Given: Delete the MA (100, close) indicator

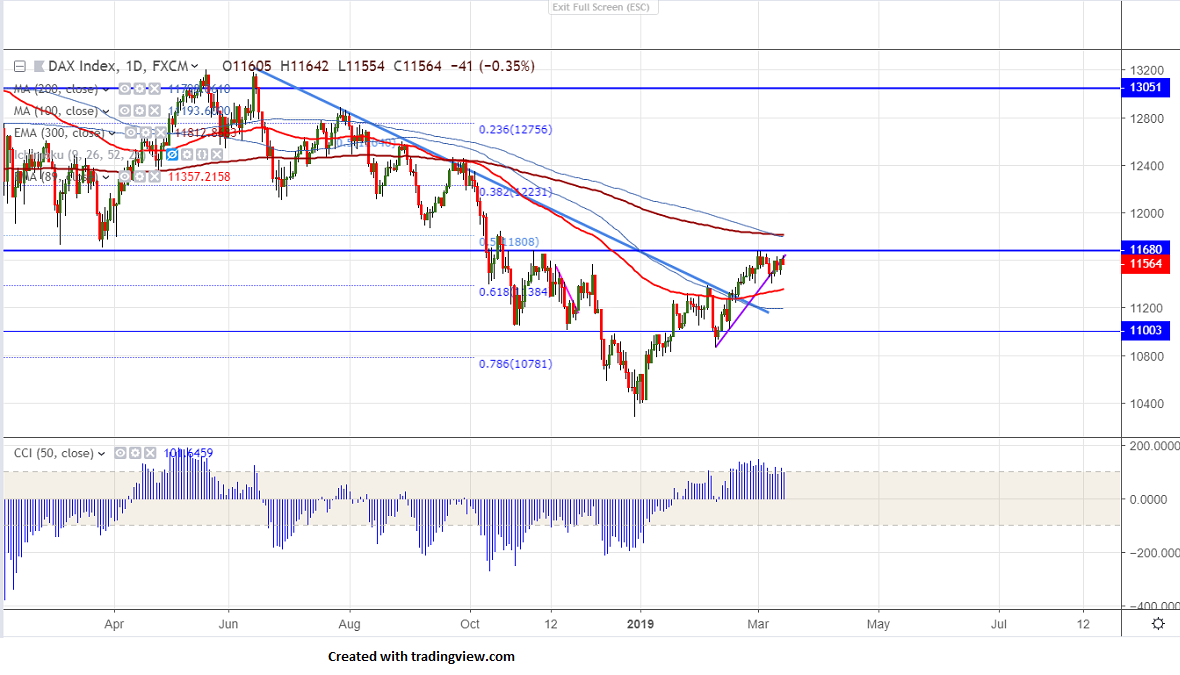Looking at the screenshot, I should pyautogui.click(x=154, y=111).
